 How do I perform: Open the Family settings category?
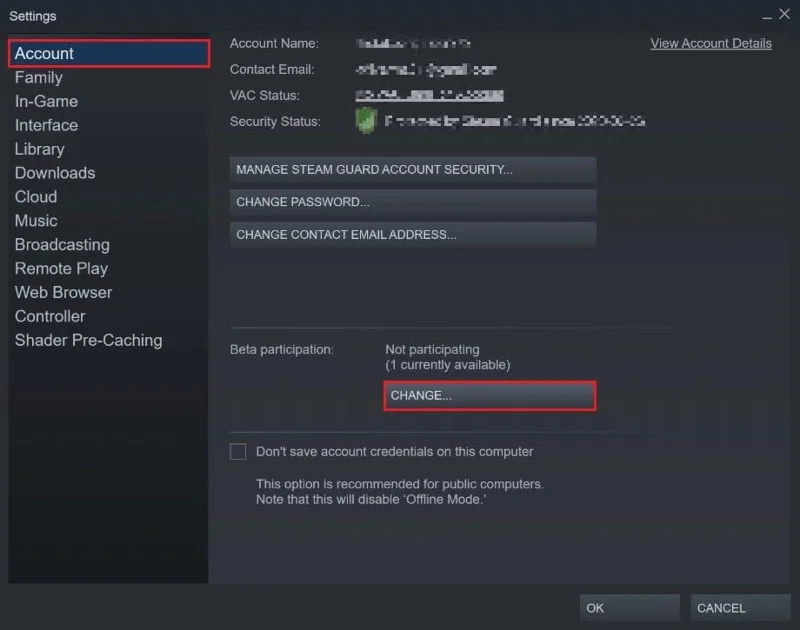tap(39, 78)
